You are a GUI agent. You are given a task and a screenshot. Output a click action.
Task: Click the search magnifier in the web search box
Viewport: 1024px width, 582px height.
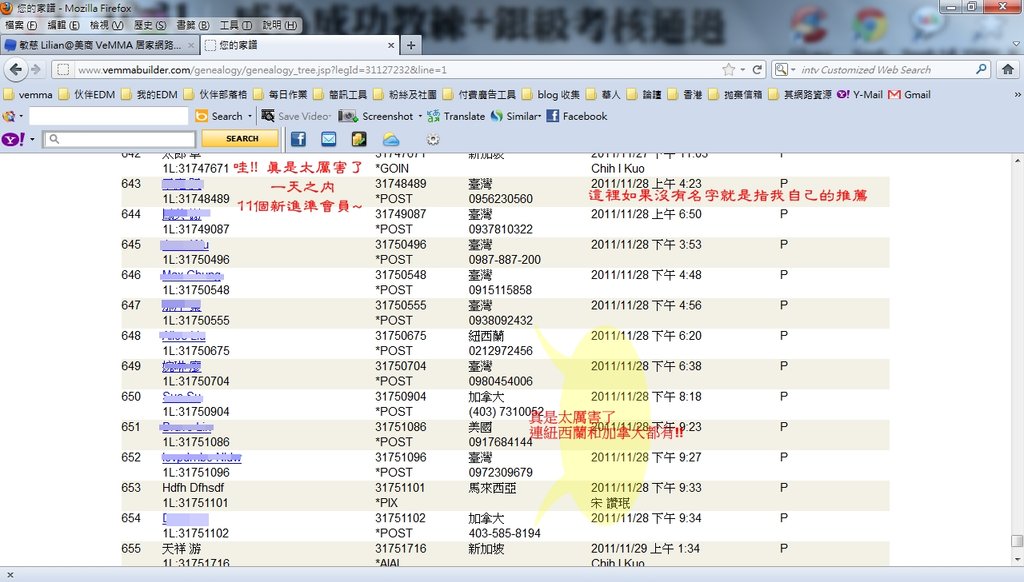[981, 69]
